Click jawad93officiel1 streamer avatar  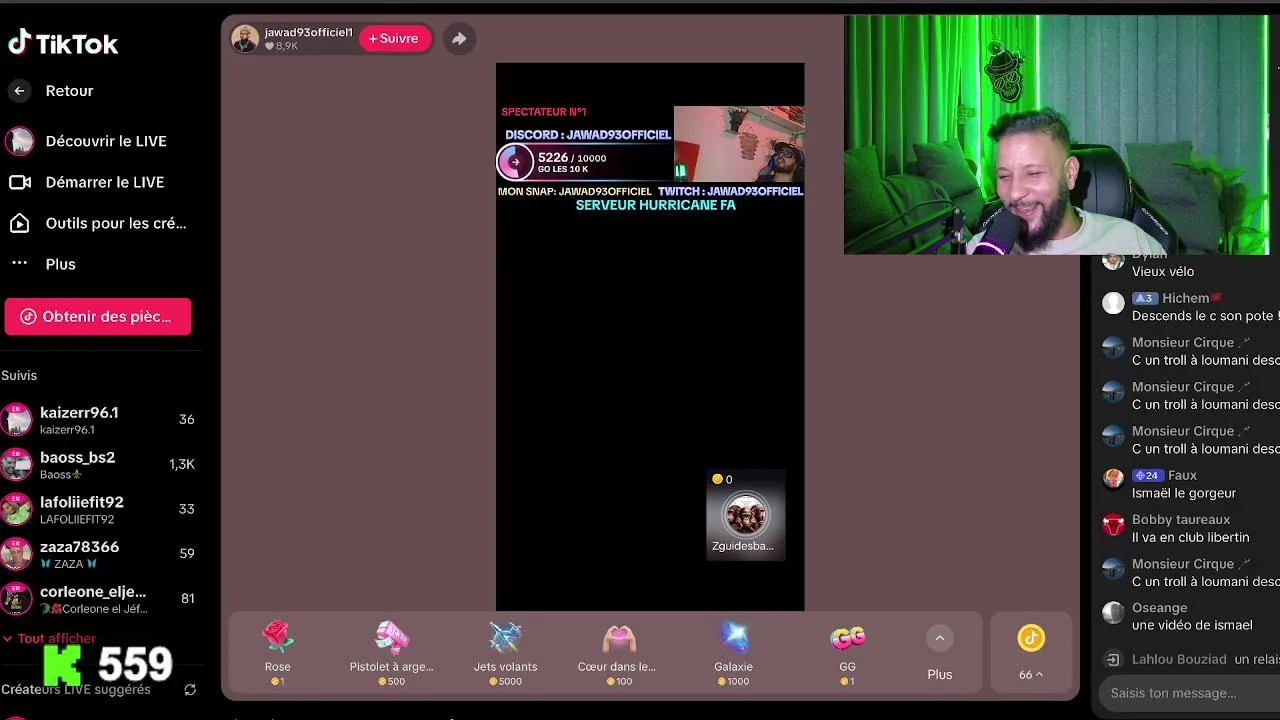pyautogui.click(x=245, y=39)
